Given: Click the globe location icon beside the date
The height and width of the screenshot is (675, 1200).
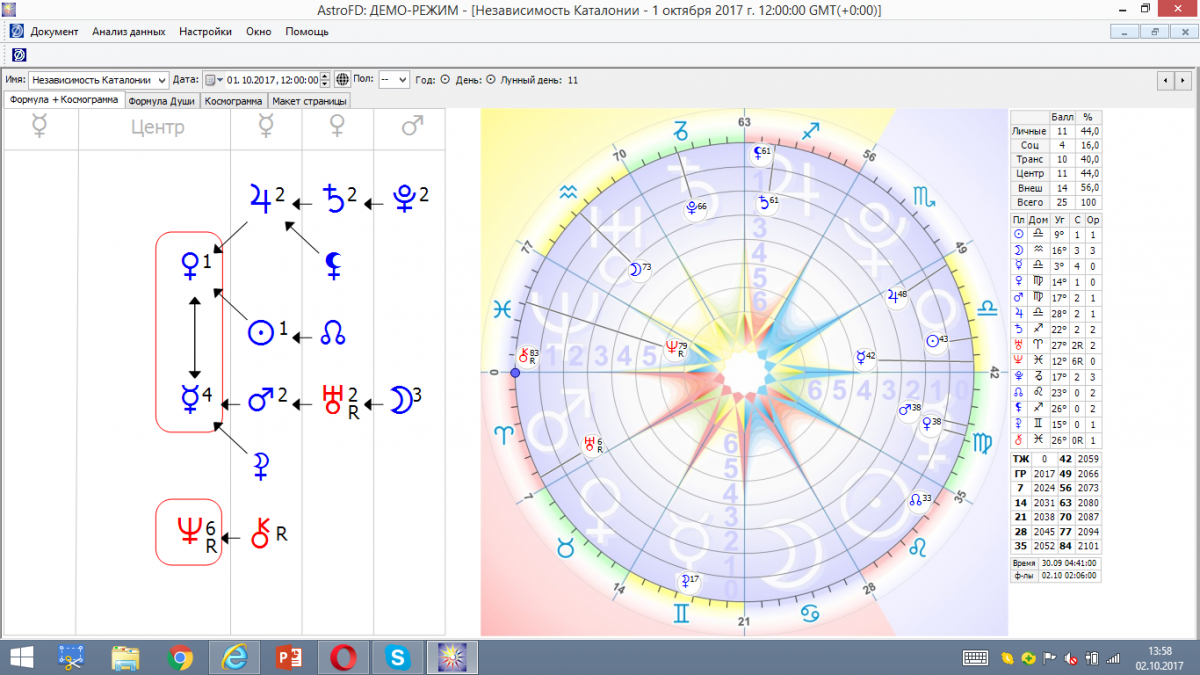Looking at the screenshot, I should point(342,80).
